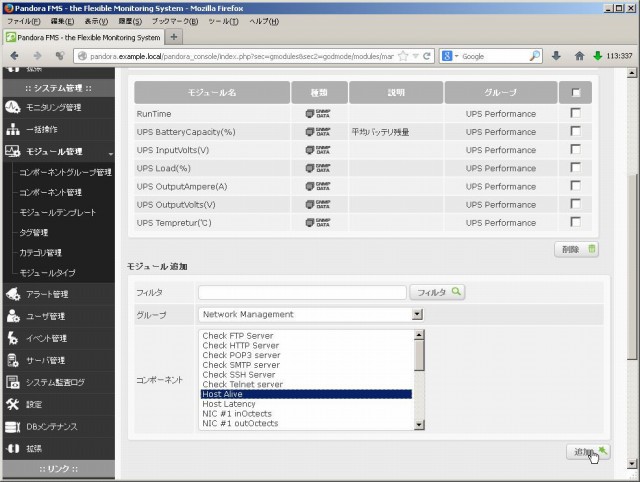Check the UPS InputVolts(V) checkbox

tap(576, 149)
